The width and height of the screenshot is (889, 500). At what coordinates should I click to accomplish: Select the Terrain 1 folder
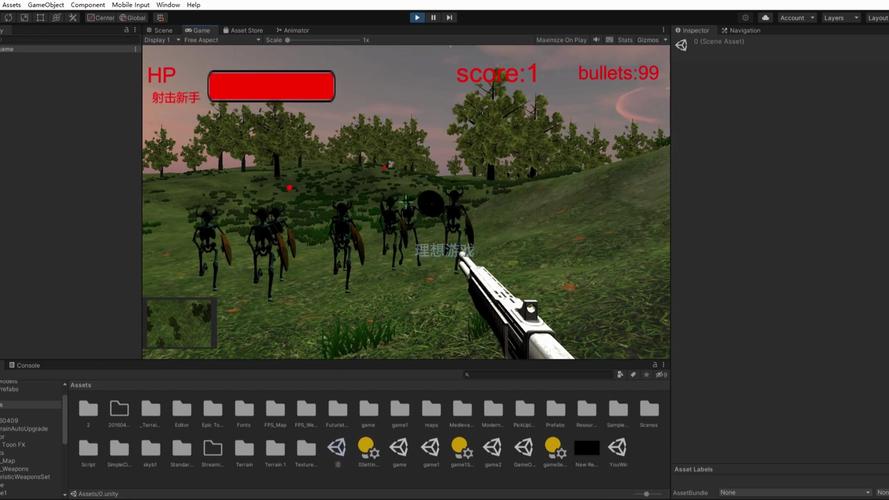click(x=275, y=452)
